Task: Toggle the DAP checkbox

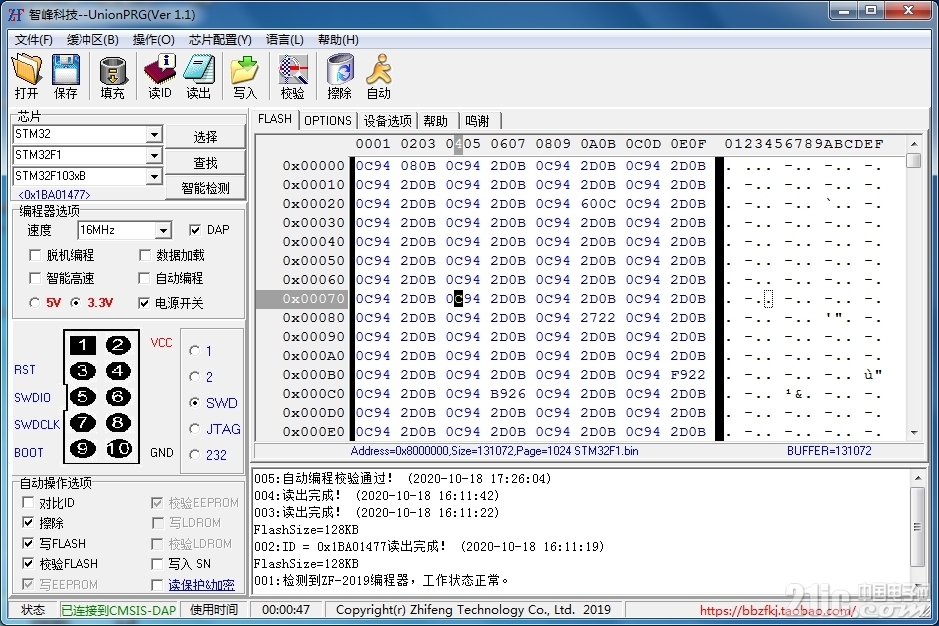Action: pyautogui.click(x=195, y=230)
